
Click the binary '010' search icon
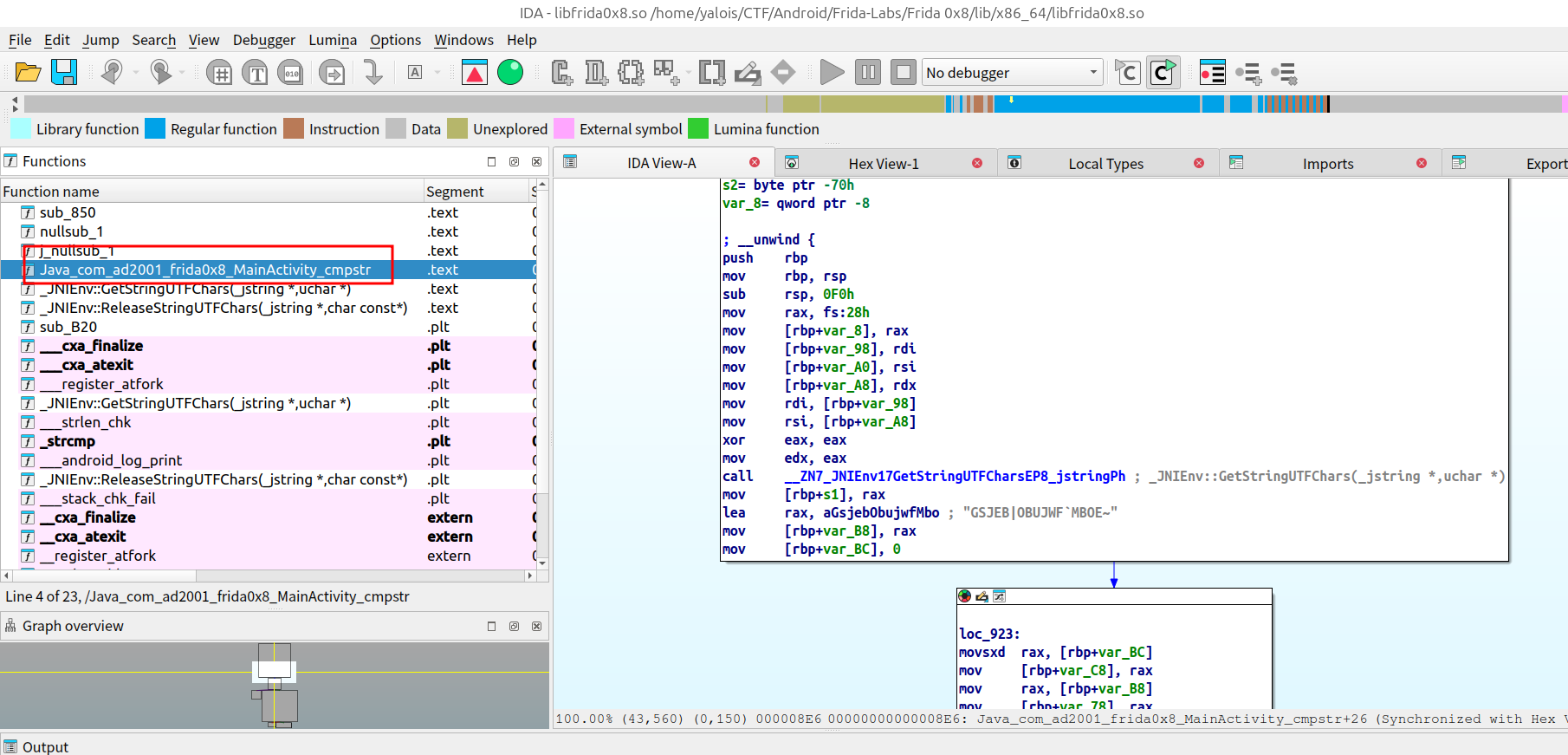pyautogui.click(x=292, y=73)
